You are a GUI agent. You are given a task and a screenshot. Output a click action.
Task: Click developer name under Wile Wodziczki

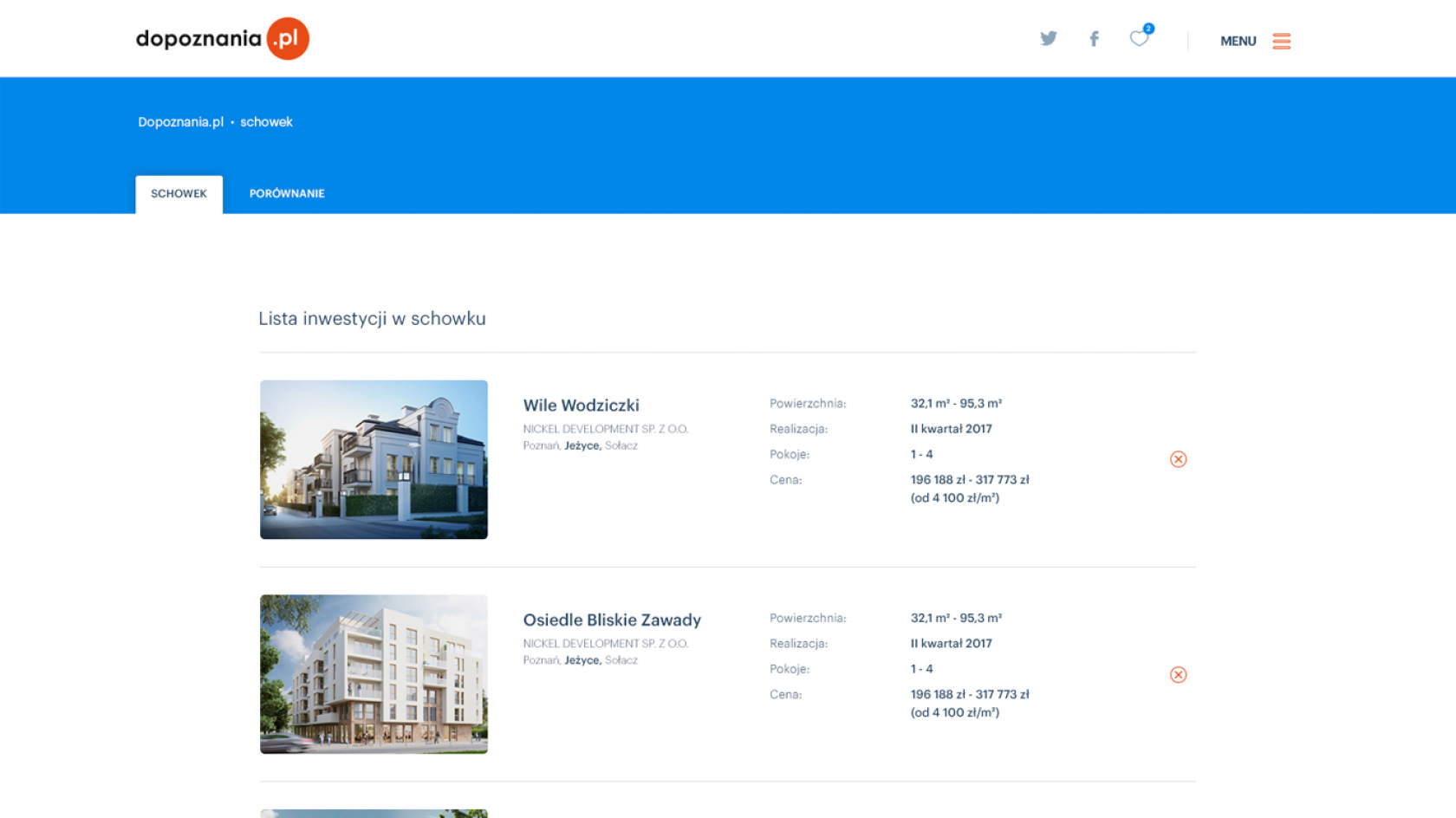tap(605, 429)
